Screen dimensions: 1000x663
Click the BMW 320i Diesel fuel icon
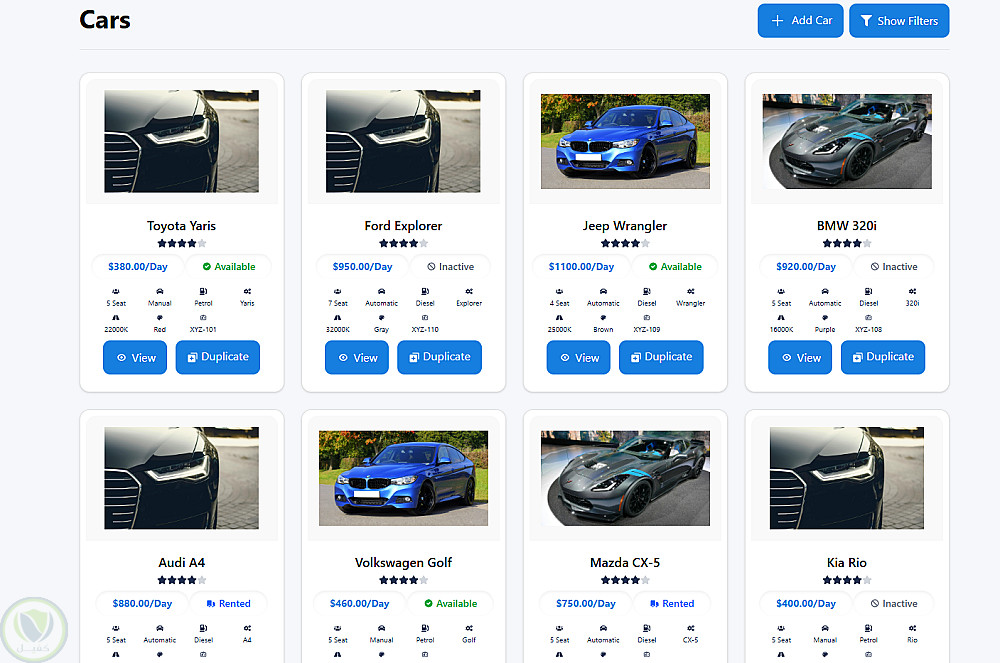869,291
